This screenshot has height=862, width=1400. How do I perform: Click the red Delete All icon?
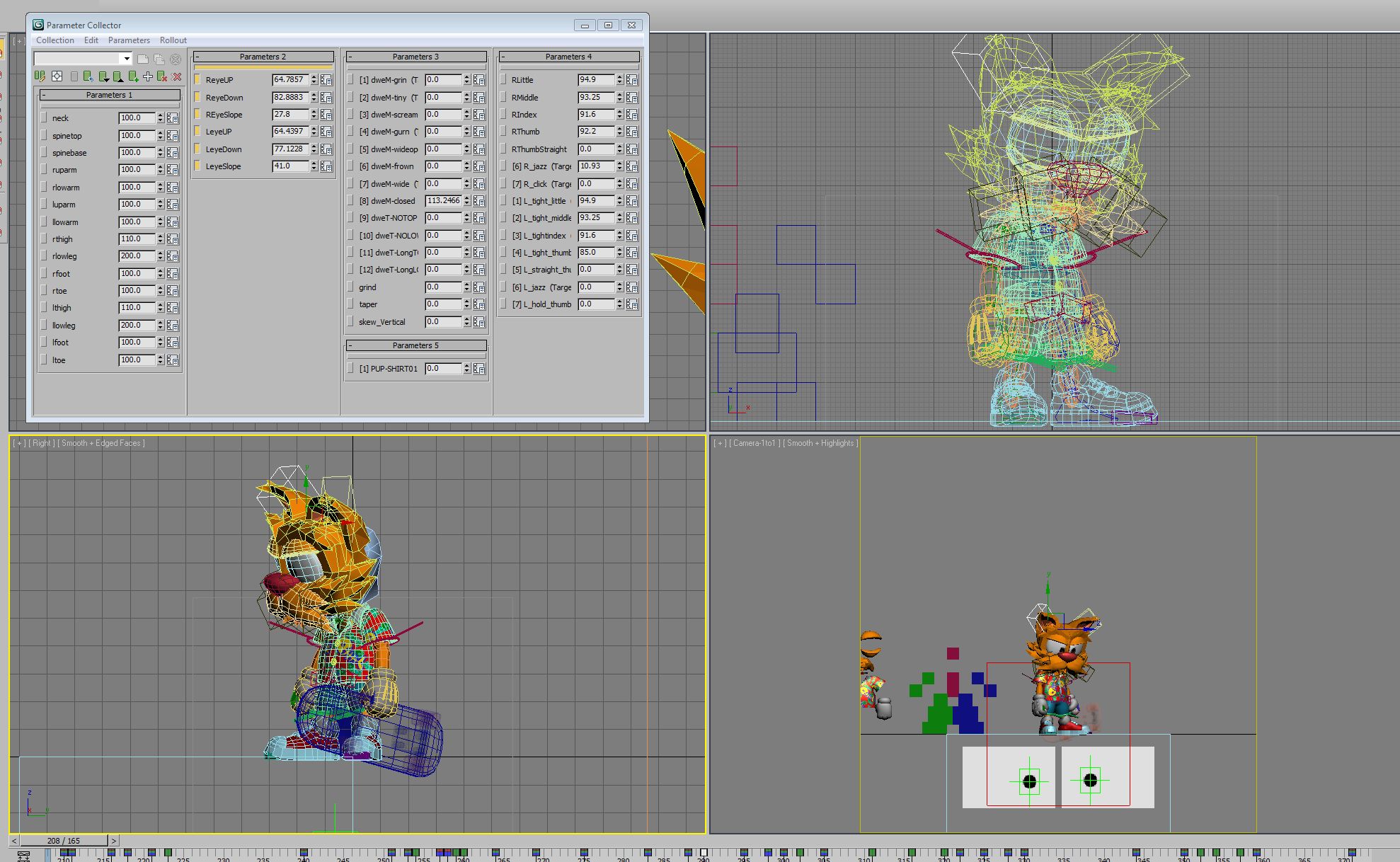[x=177, y=76]
